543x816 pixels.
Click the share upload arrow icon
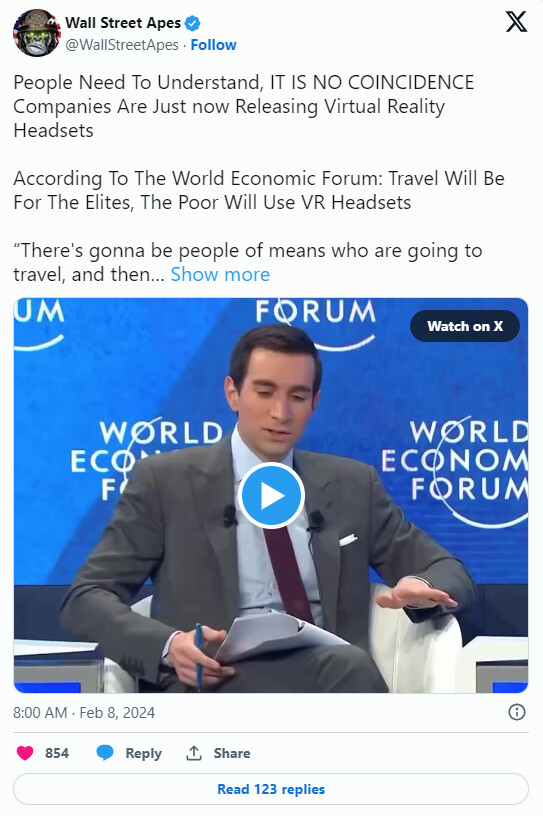coord(194,753)
